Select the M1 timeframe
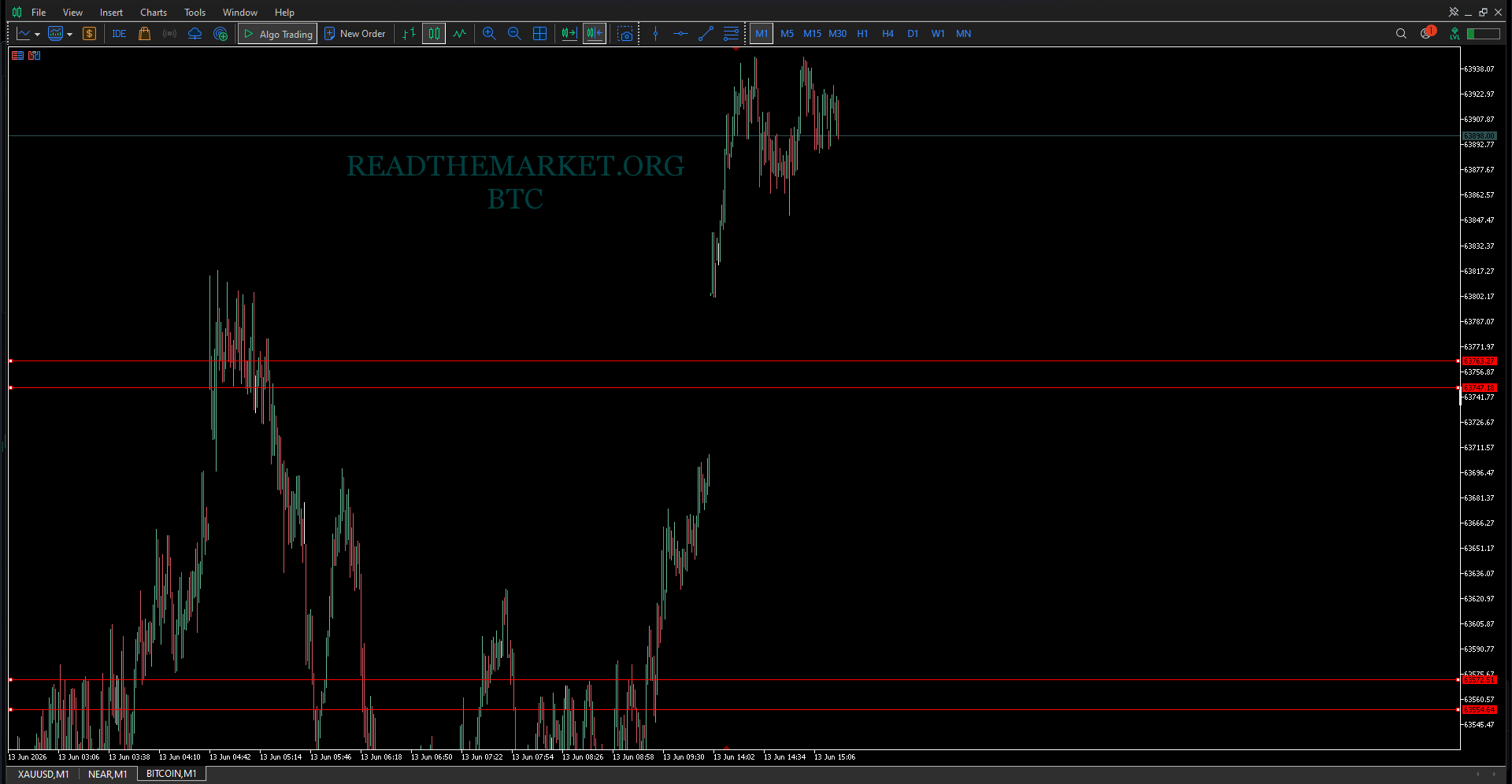The width and height of the screenshot is (1512, 784). (x=762, y=34)
